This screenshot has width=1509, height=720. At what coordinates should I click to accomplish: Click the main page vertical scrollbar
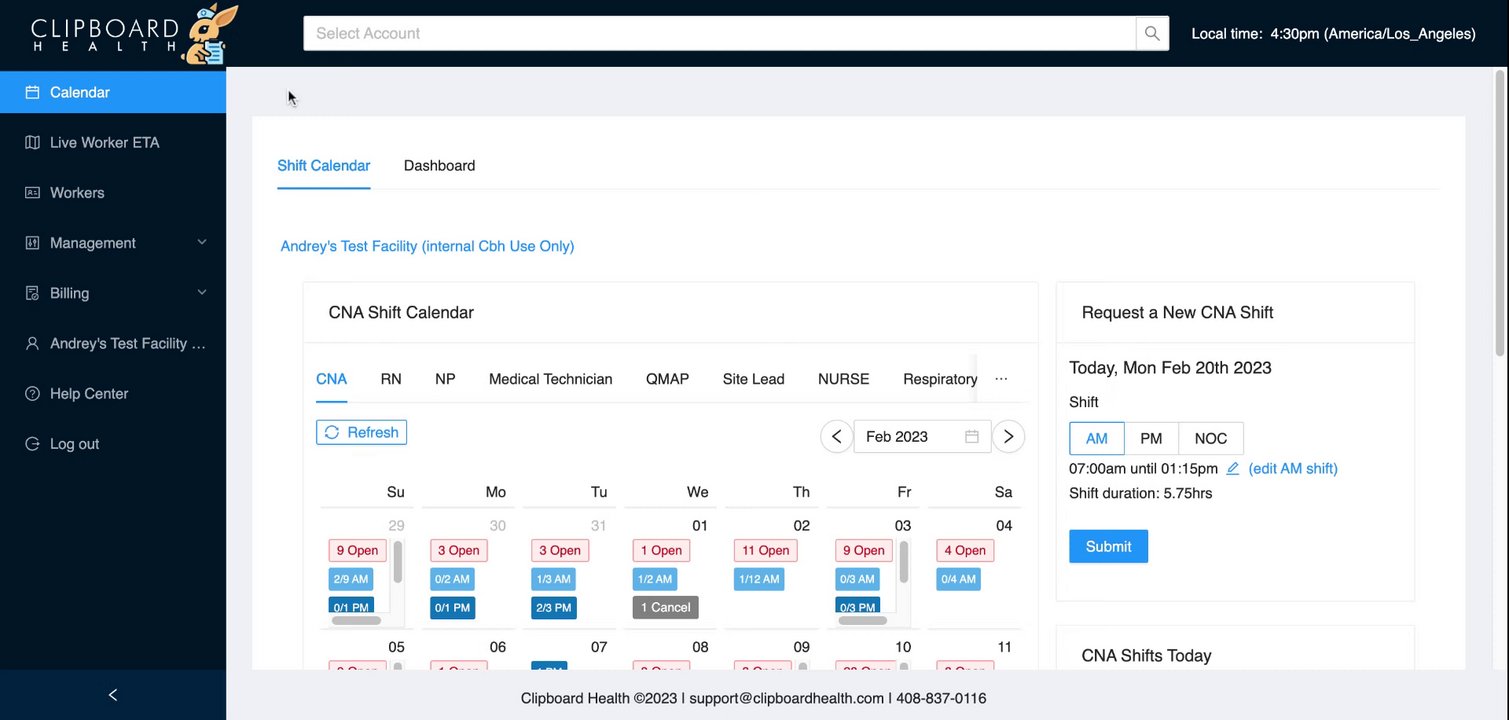(1500, 212)
